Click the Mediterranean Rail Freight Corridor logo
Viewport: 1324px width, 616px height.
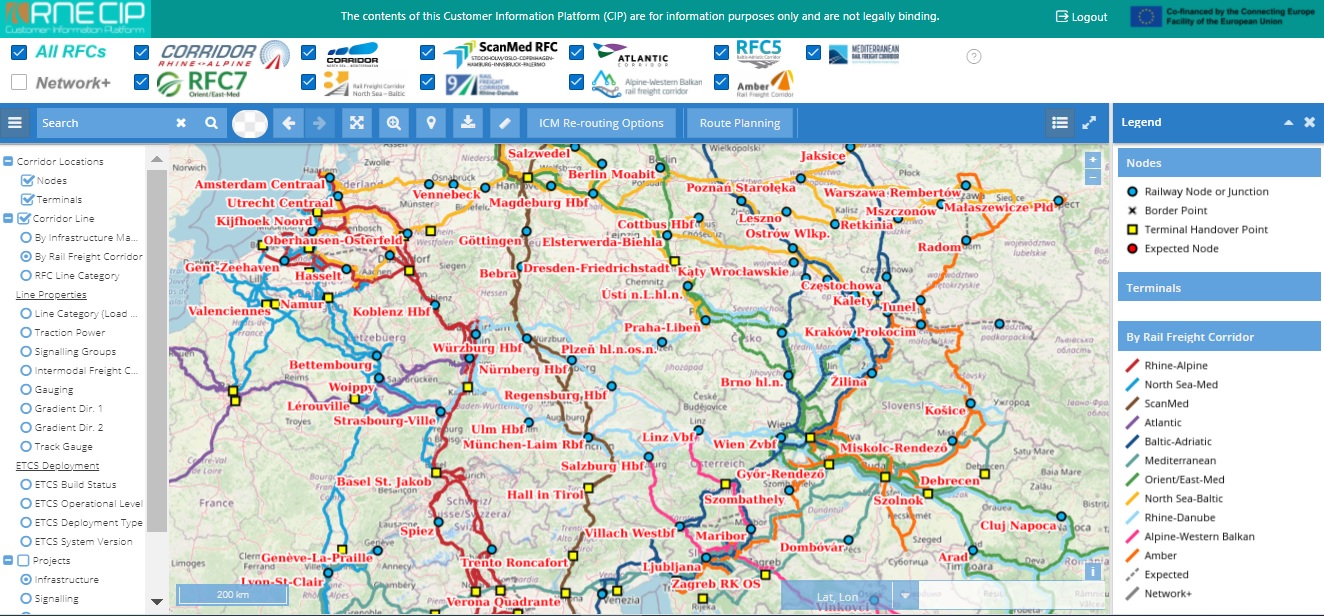pos(865,54)
